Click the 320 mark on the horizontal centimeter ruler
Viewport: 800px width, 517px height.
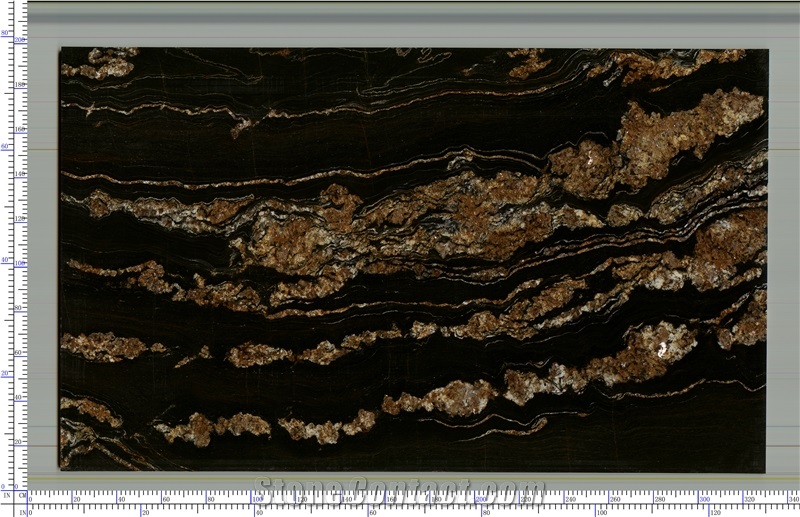coord(749,500)
